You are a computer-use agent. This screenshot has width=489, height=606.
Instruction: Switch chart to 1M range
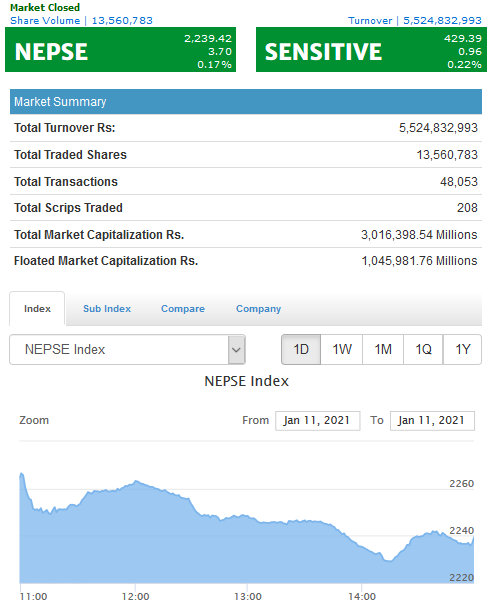coord(383,349)
